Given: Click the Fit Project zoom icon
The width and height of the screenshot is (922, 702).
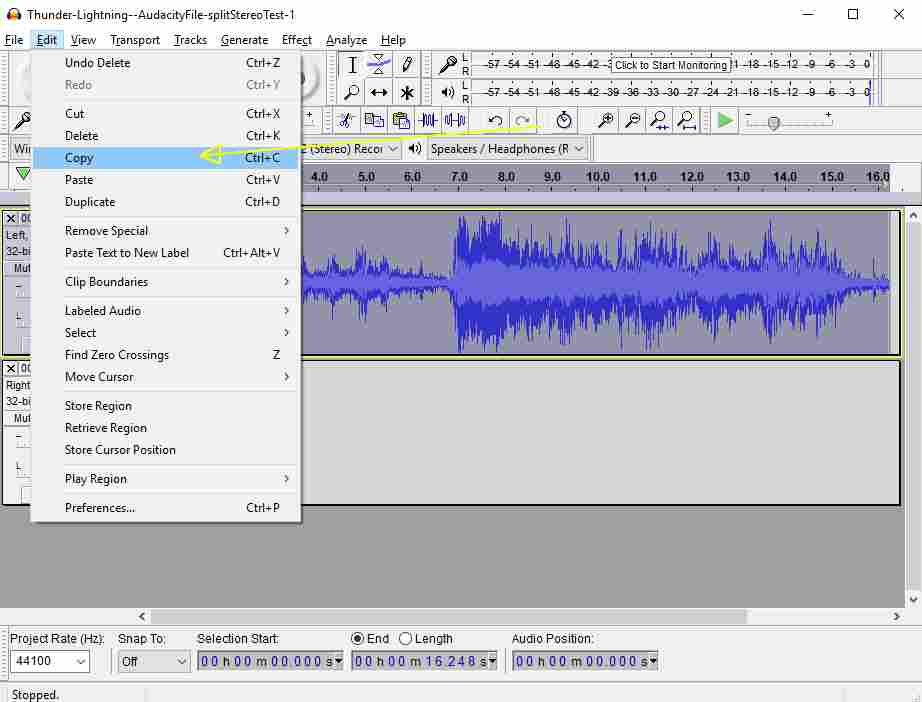Looking at the screenshot, I should click(x=686, y=120).
